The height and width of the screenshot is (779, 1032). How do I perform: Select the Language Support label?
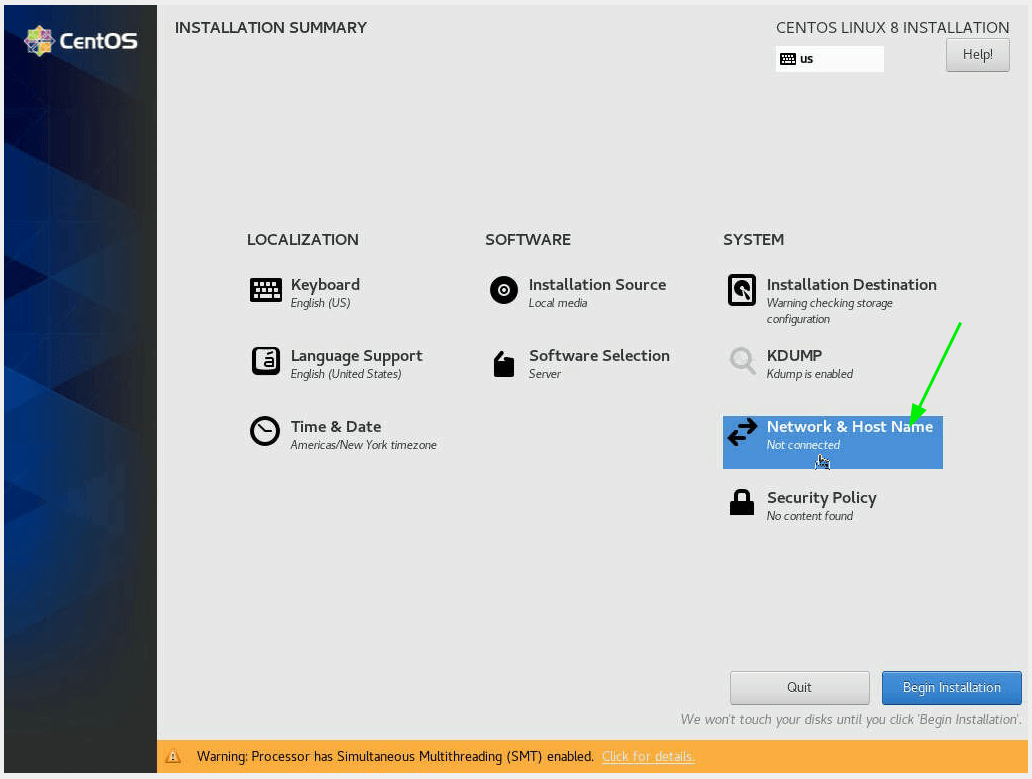point(357,356)
